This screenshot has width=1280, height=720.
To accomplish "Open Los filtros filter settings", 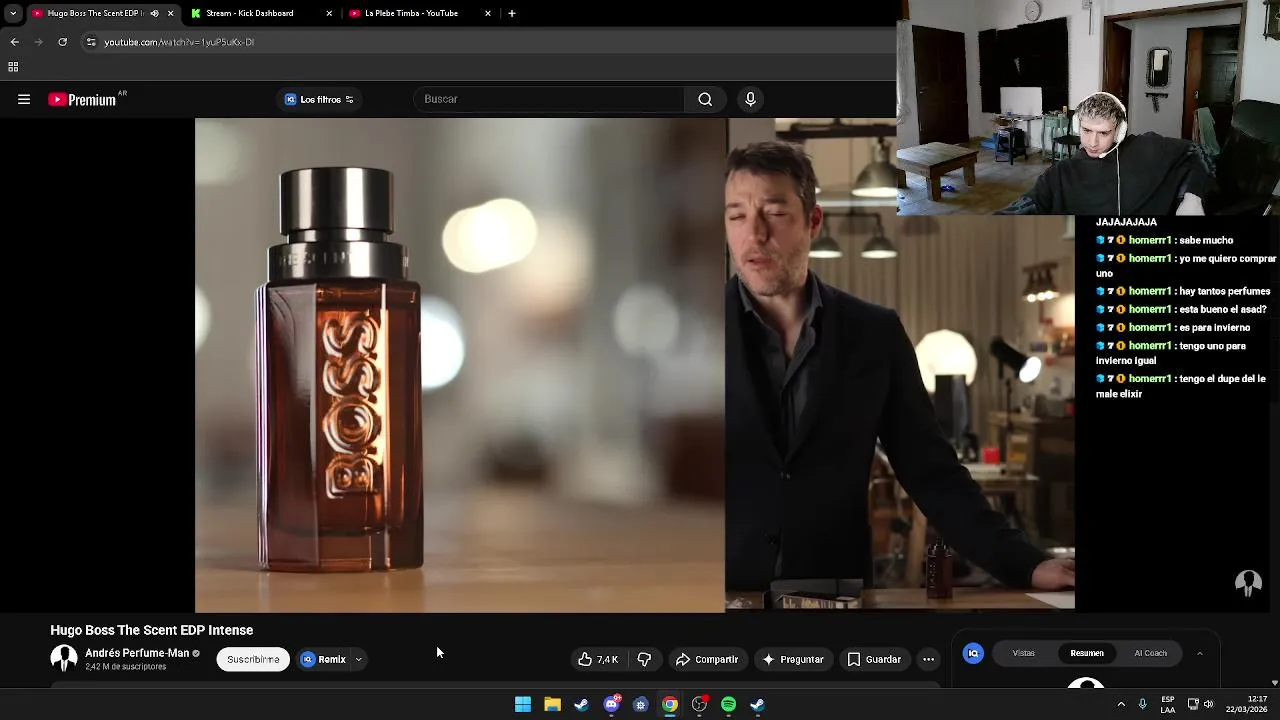I will pyautogui.click(x=319, y=99).
